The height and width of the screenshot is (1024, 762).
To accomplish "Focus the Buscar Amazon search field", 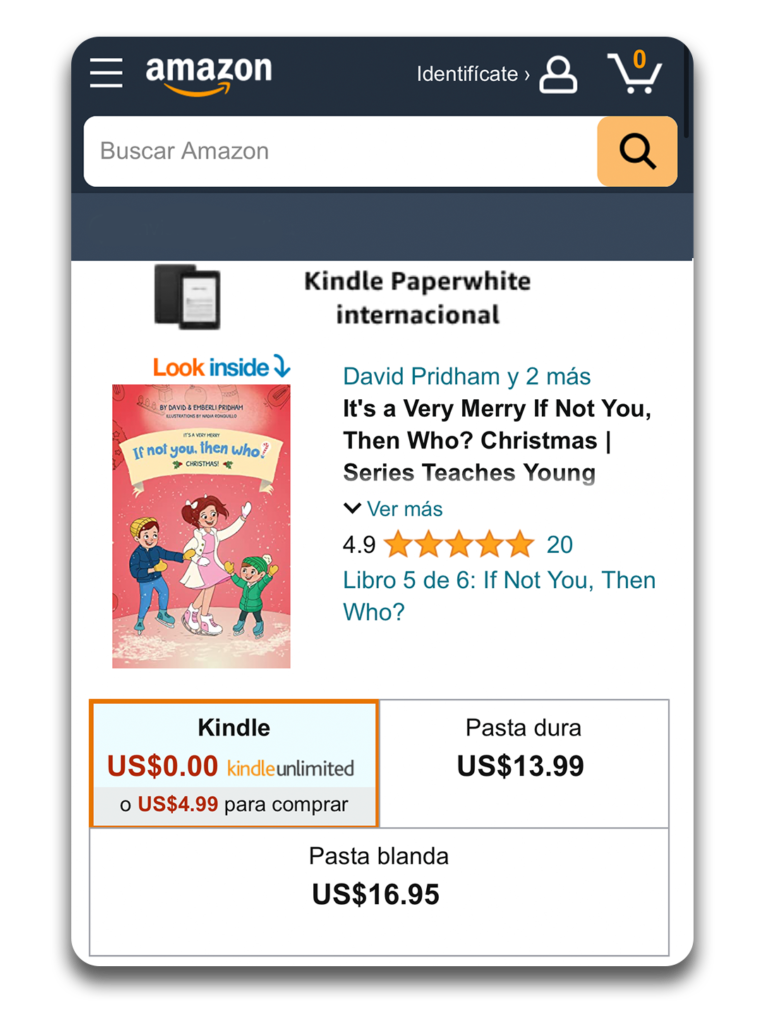I will [341, 152].
